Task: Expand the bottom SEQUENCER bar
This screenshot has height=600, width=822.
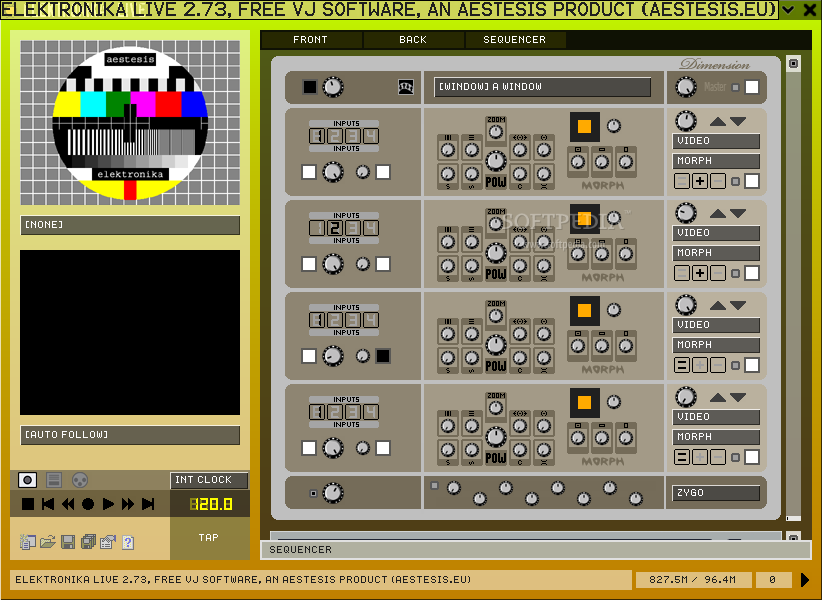Action: tap(536, 550)
